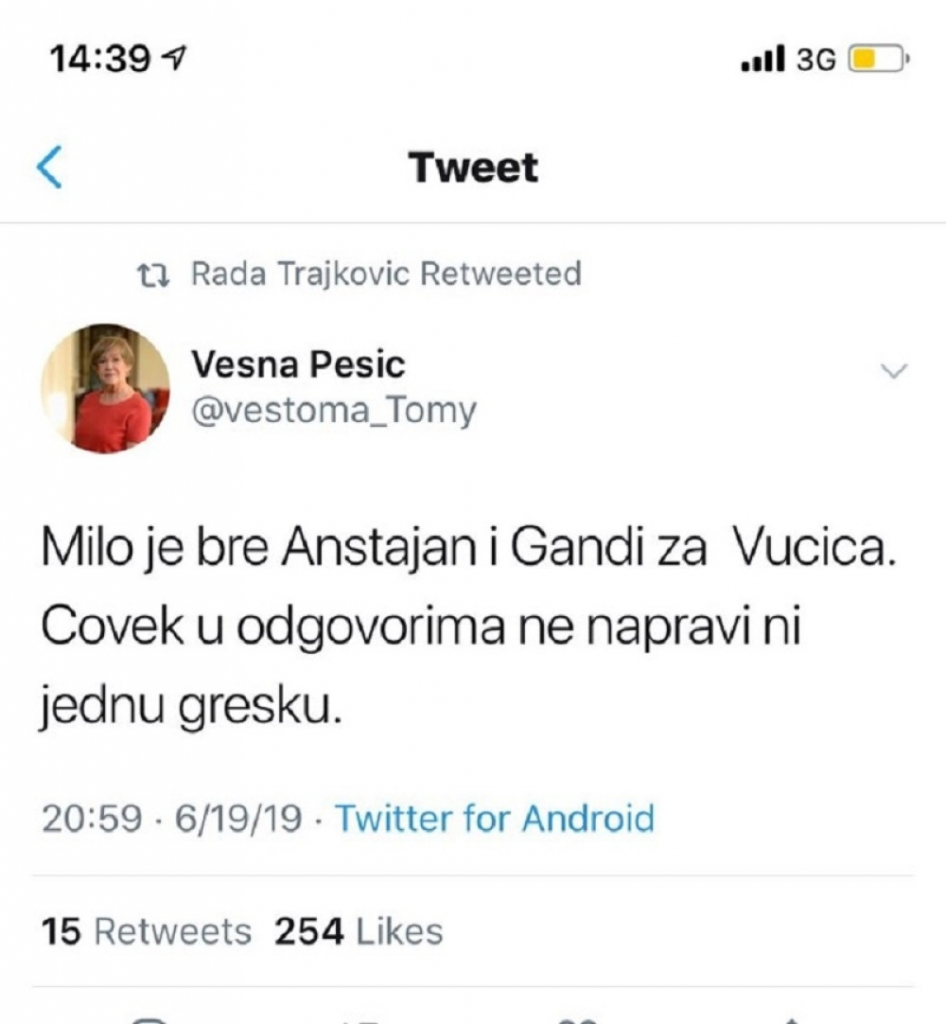Screen dimensions: 946x1024
Task: Tap the Tweet title in the header
Action: [x=472, y=168]
